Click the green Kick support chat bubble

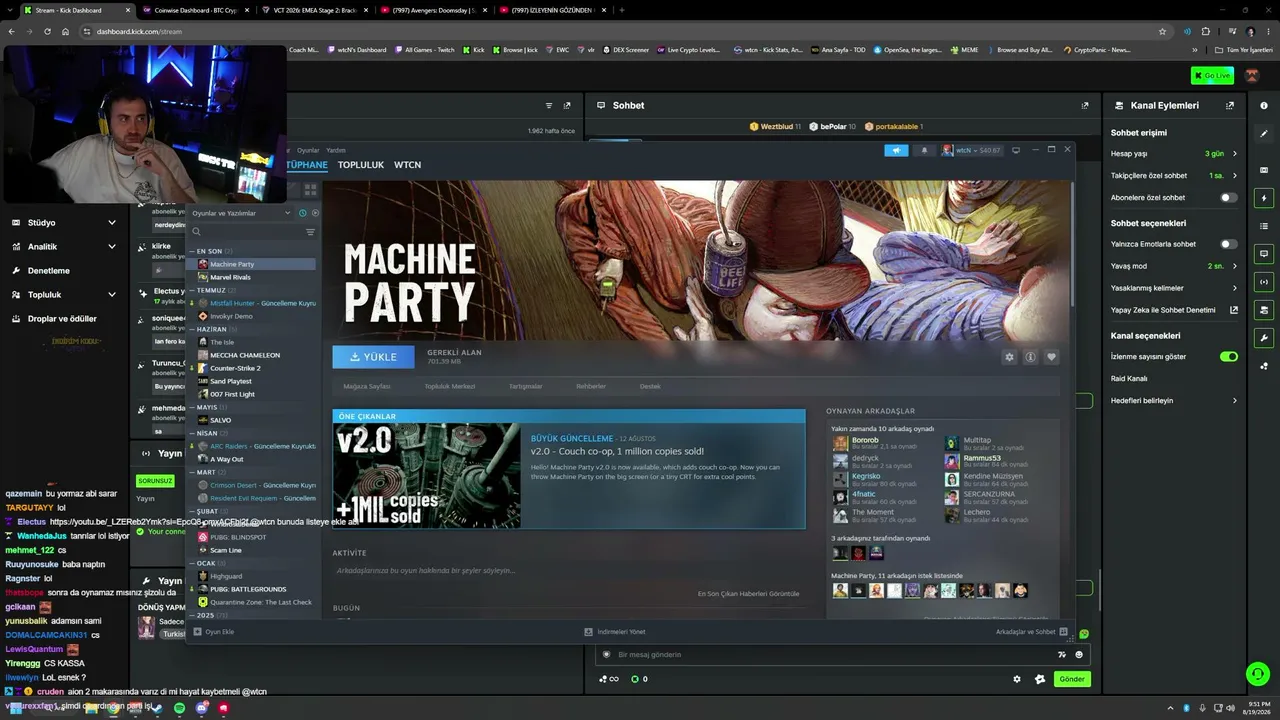[1258, 674]
